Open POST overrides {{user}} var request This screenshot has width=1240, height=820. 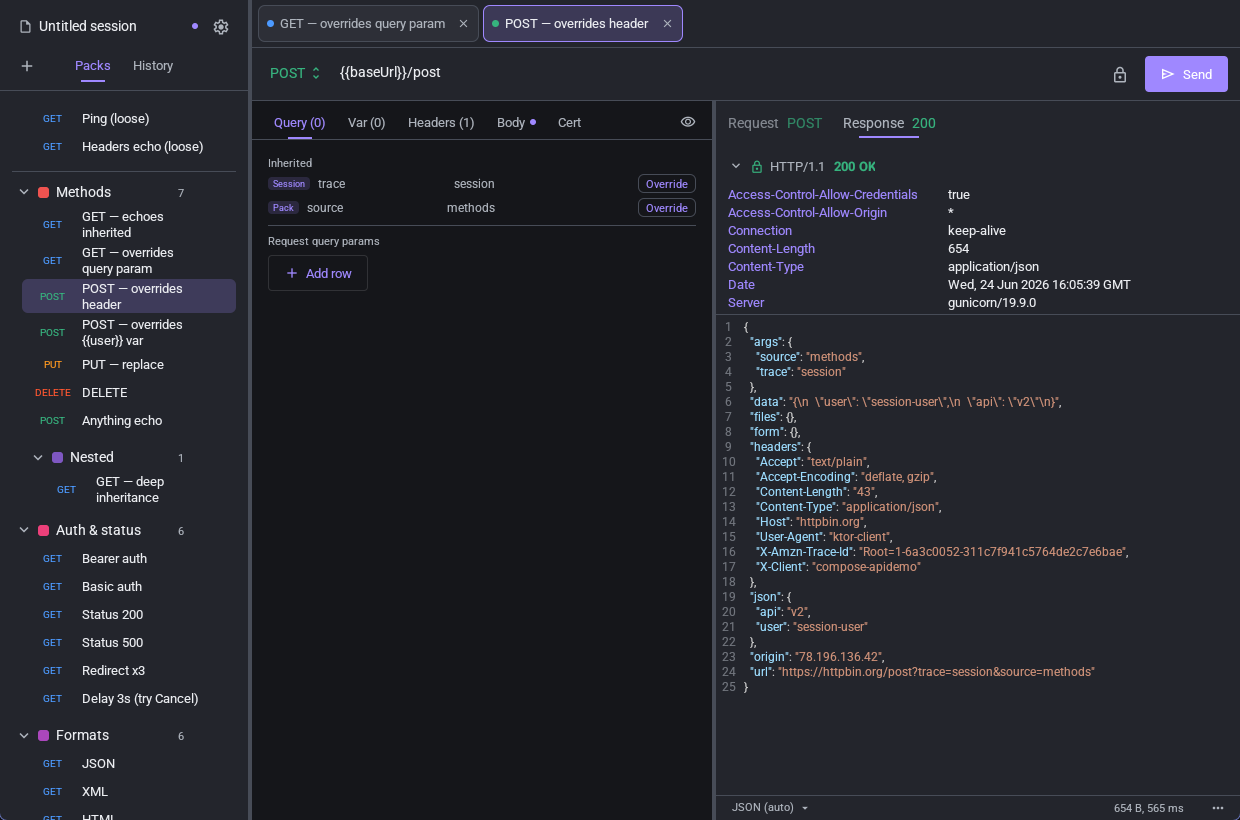pos(129,333)
